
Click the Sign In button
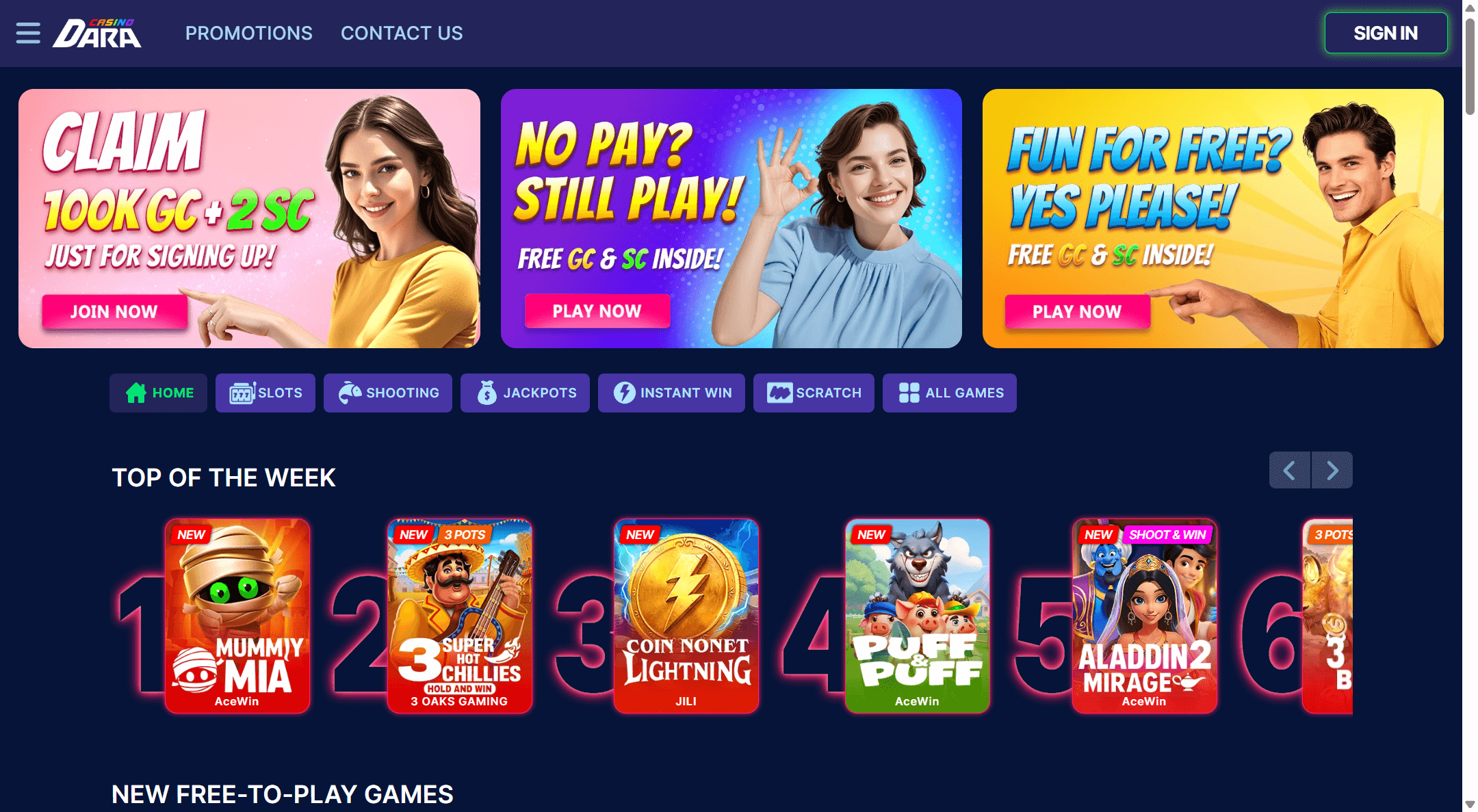[1386, 33]
